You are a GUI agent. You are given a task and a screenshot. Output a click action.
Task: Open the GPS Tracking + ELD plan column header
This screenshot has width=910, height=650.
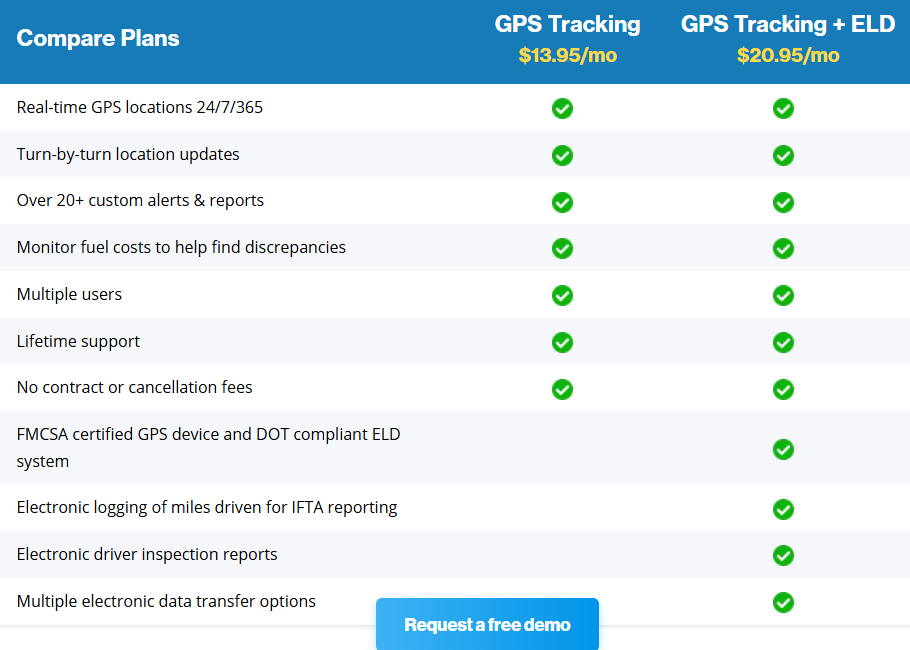pos(788,24)
